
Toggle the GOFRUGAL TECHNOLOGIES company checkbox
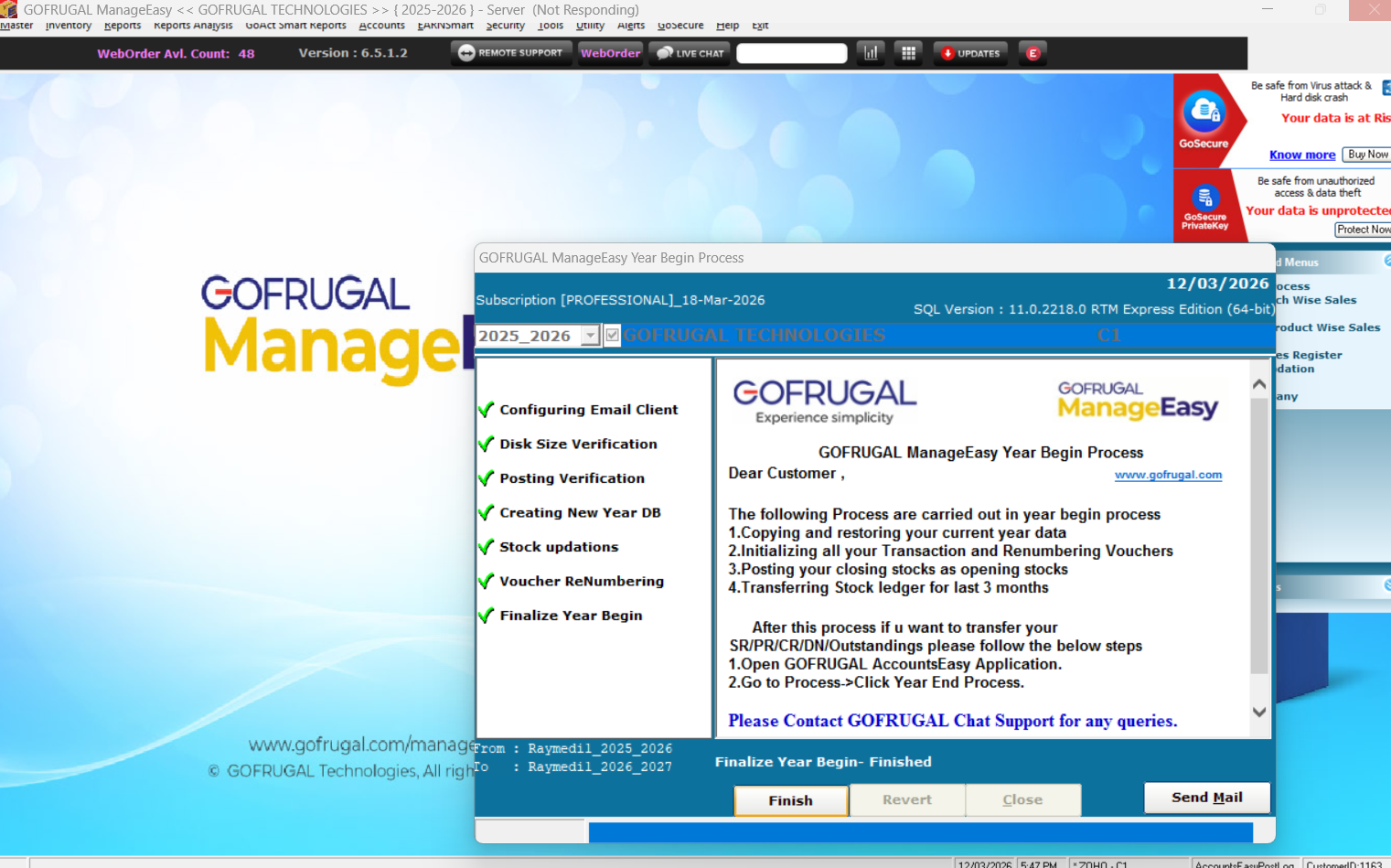click(613, 336)
